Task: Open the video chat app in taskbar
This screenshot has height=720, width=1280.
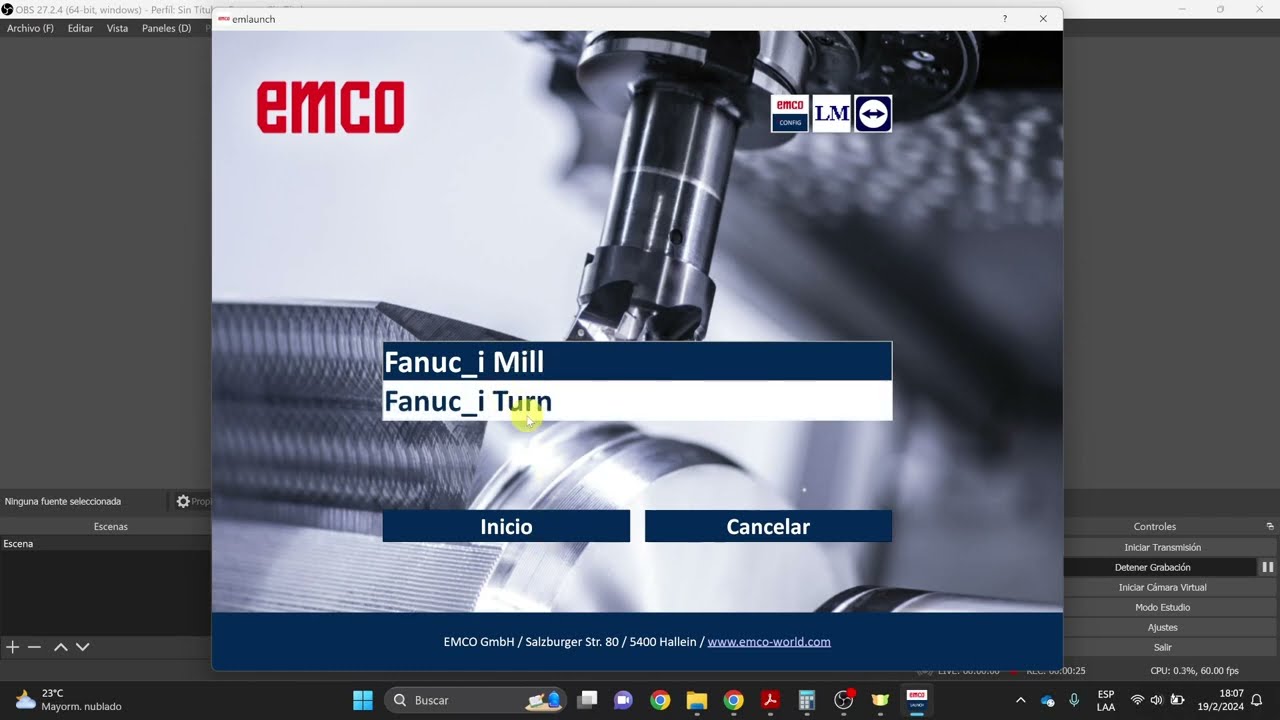Action: coord(623,700)
